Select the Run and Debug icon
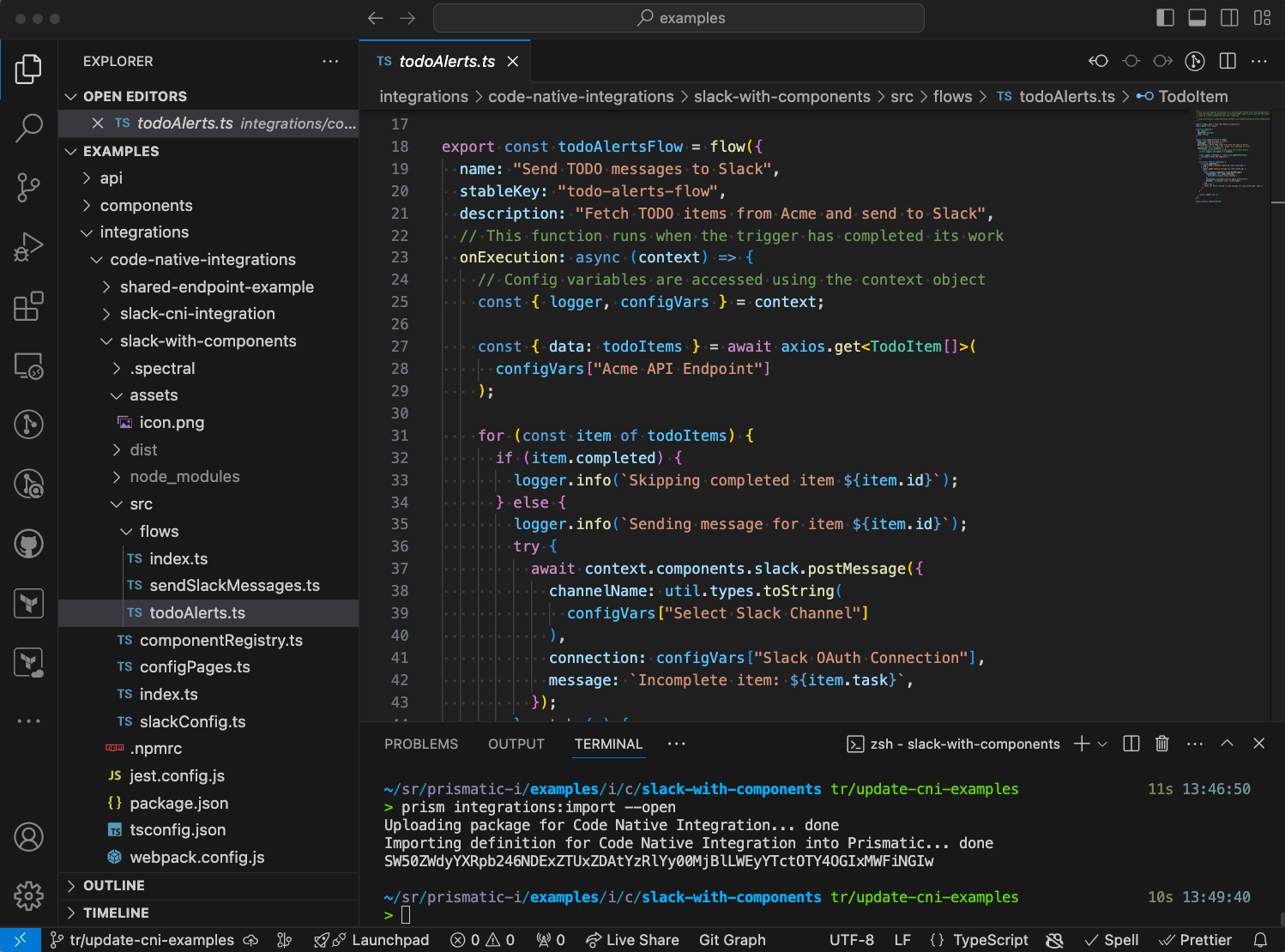The width and height of the screenshot is (1285, 952). (x=28, y=246)
